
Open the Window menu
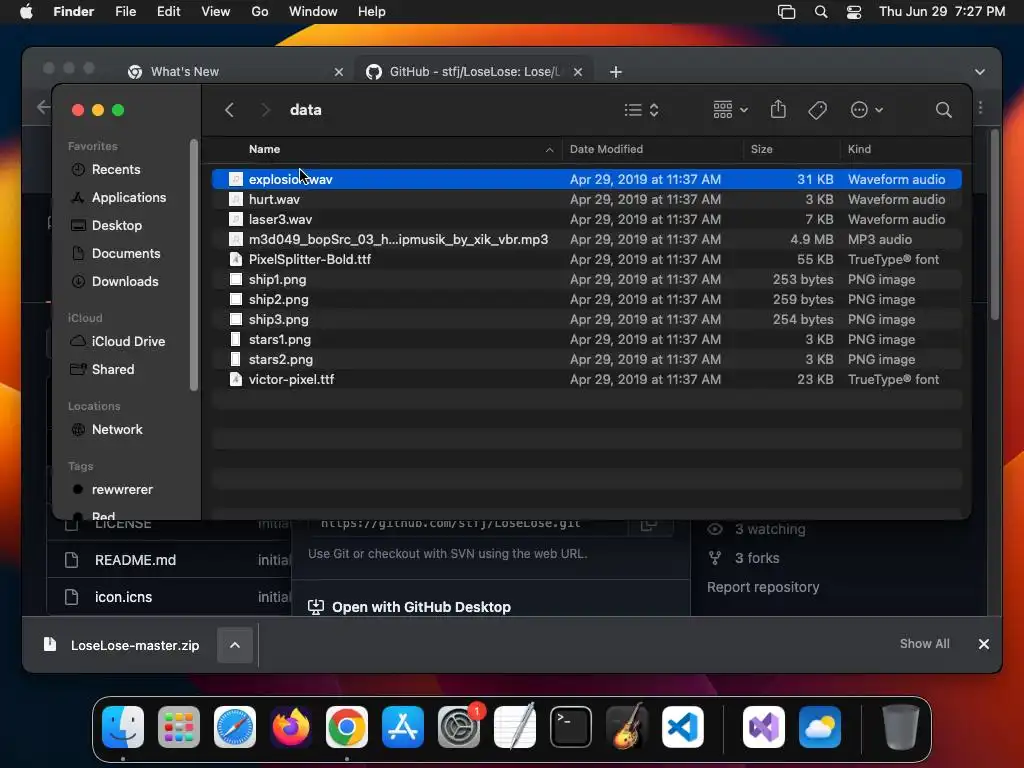tap(313, 12)
